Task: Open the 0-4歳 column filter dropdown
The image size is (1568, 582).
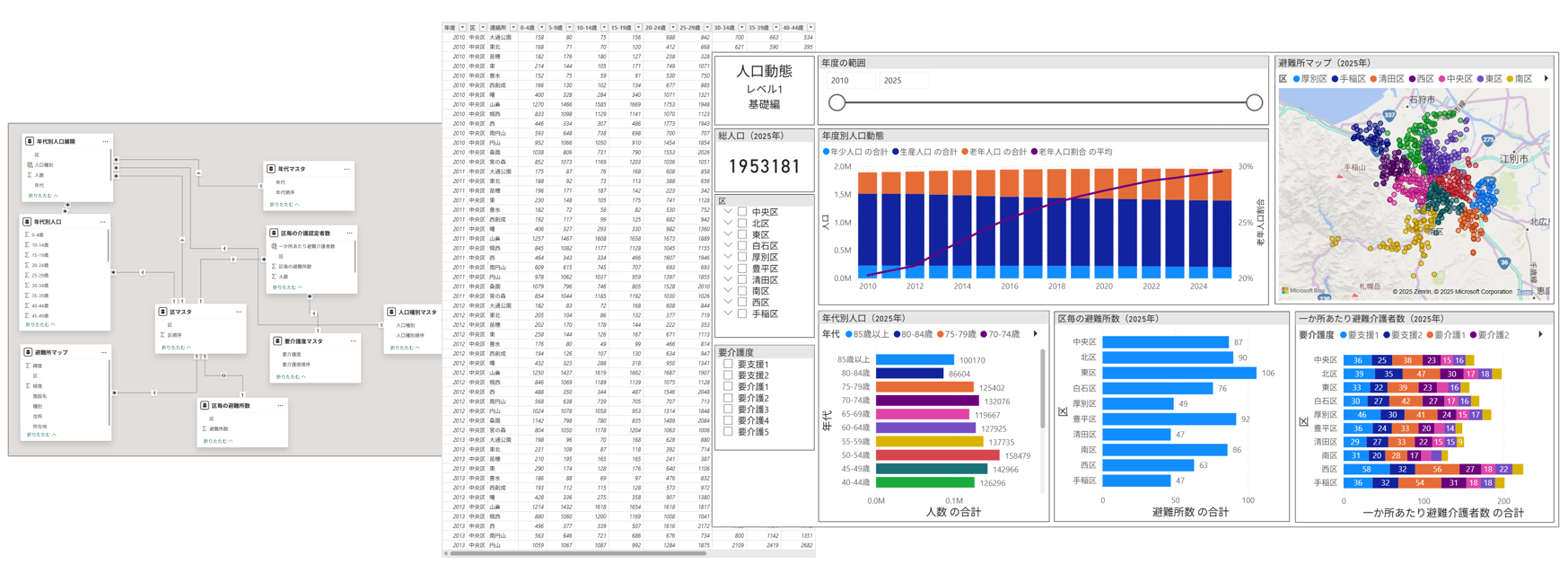Action: click(541, 28)
